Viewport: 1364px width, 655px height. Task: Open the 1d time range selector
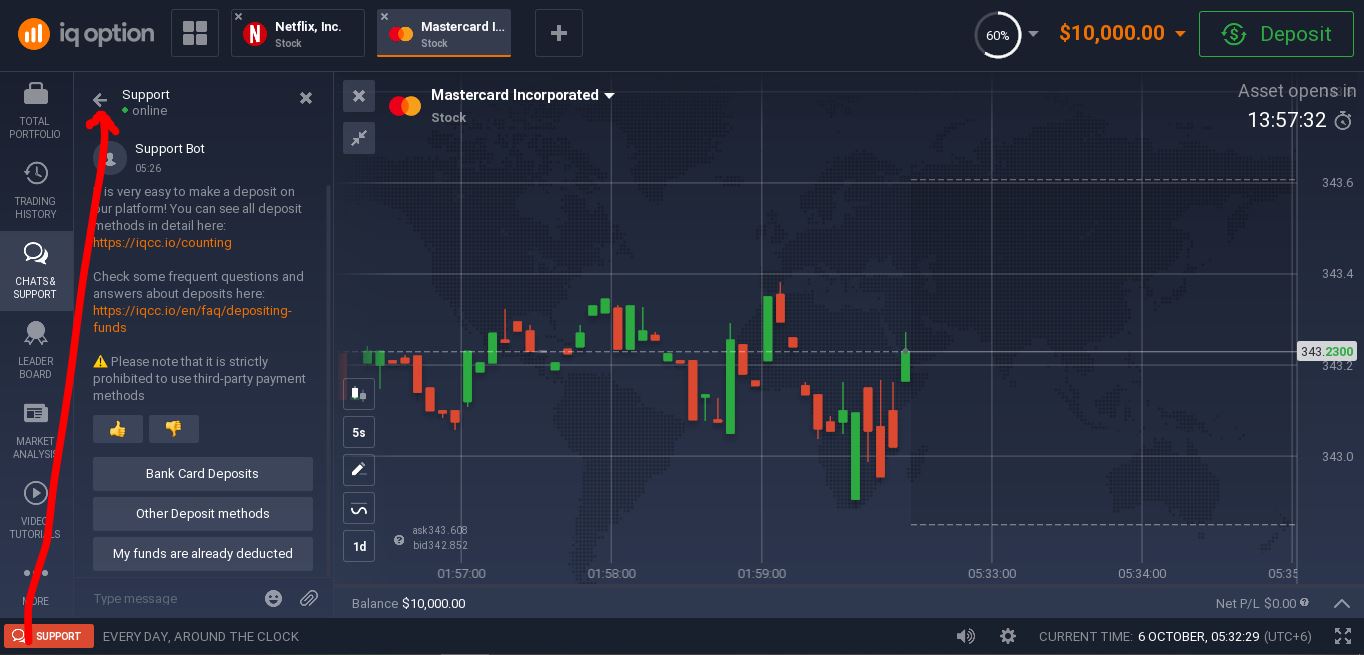pyautogui.click(x=359, y=547)
